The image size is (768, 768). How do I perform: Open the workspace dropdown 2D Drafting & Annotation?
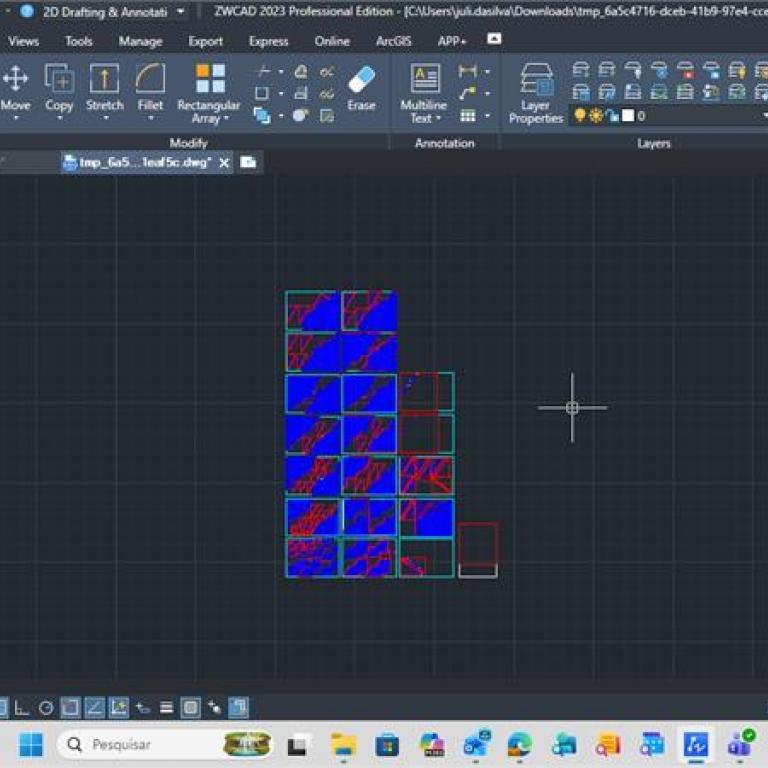pos(180,12)
